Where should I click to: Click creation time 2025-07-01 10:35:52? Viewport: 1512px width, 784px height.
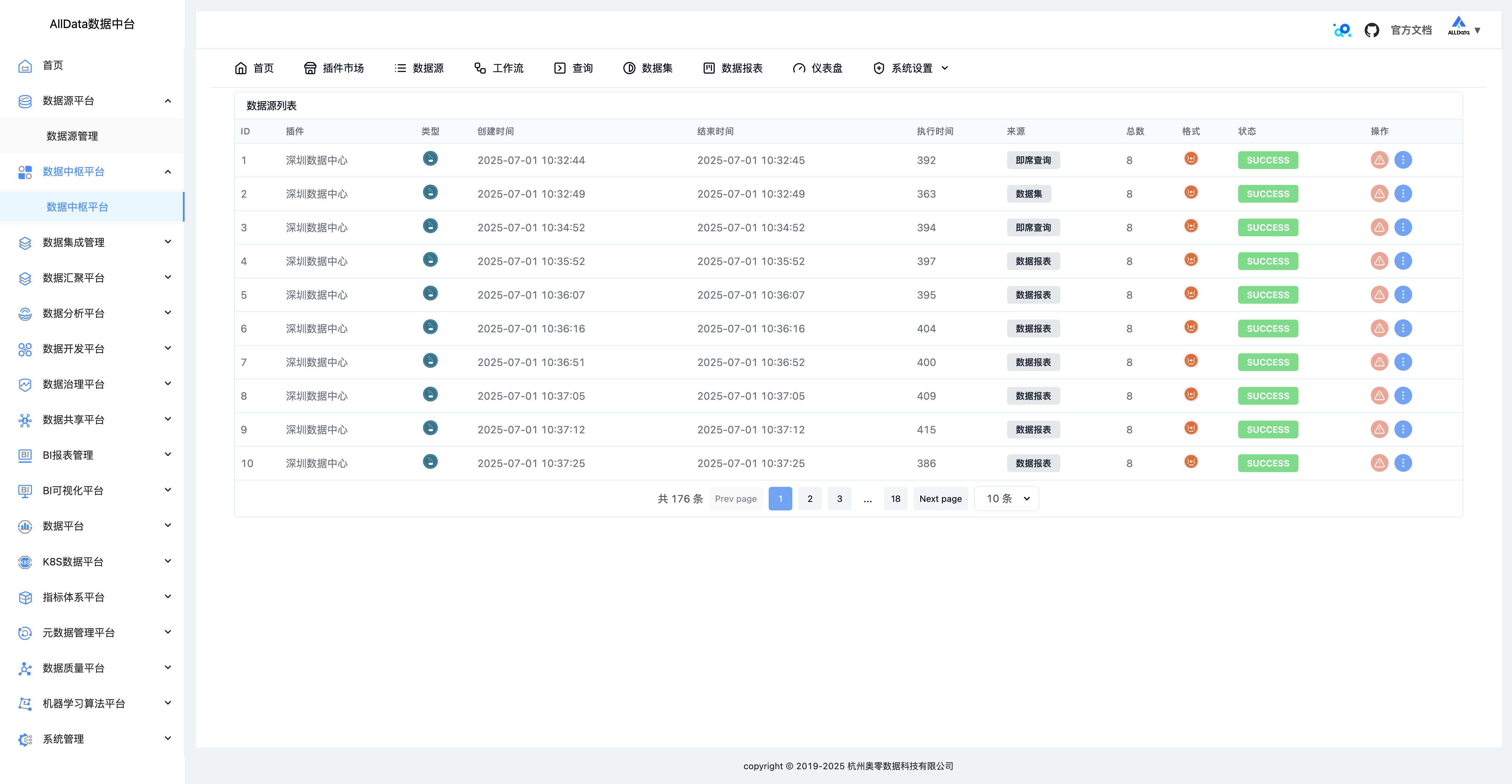pos(531,261)
